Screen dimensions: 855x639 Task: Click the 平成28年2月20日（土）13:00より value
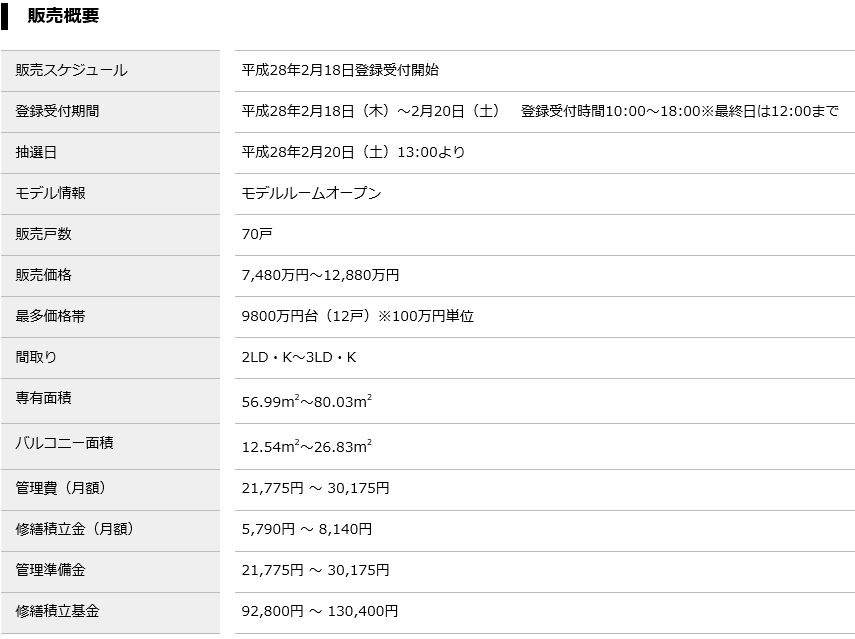click(353, 152)
